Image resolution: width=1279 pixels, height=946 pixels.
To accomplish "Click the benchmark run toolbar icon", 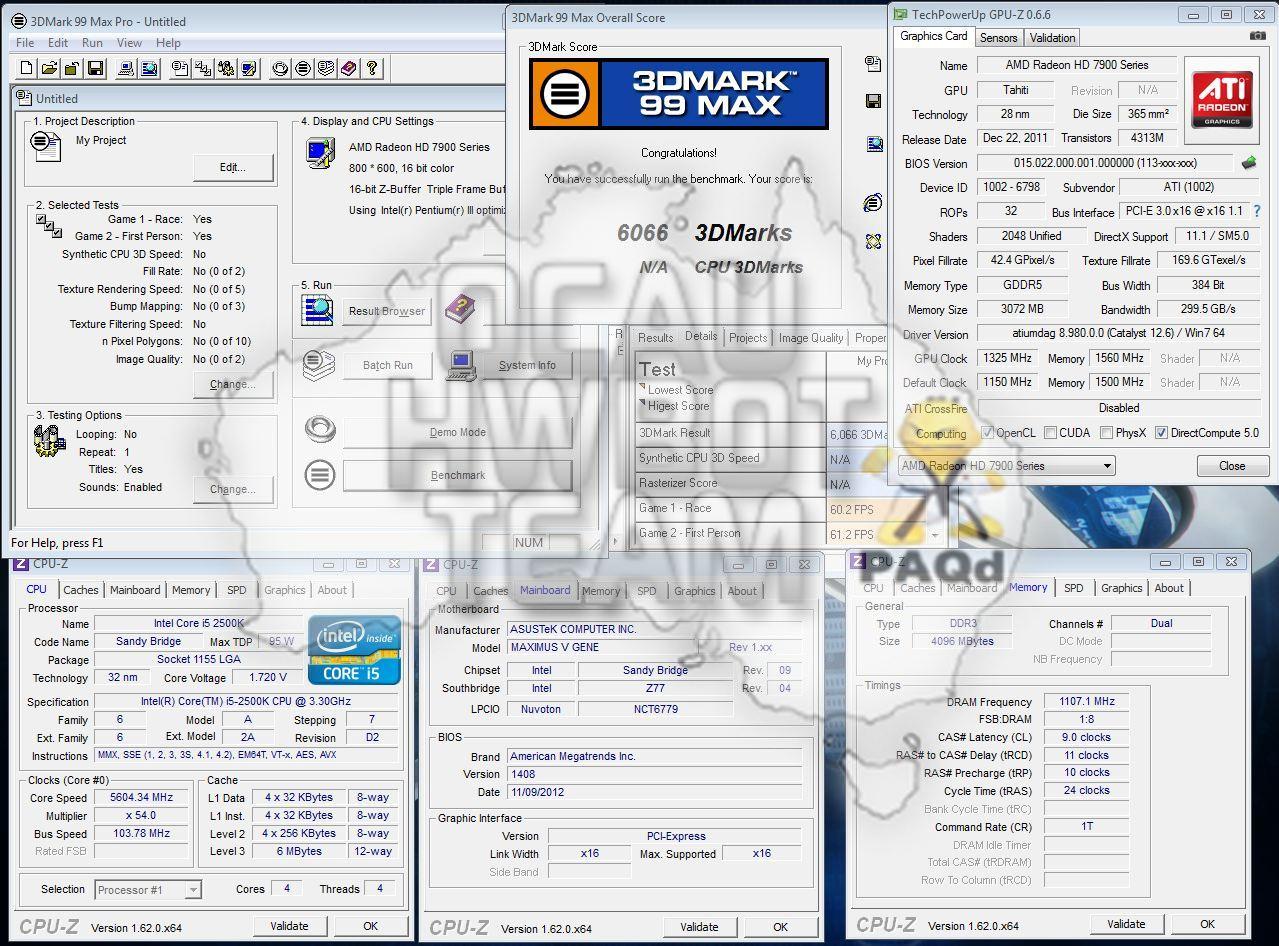I will click(303, 68).
